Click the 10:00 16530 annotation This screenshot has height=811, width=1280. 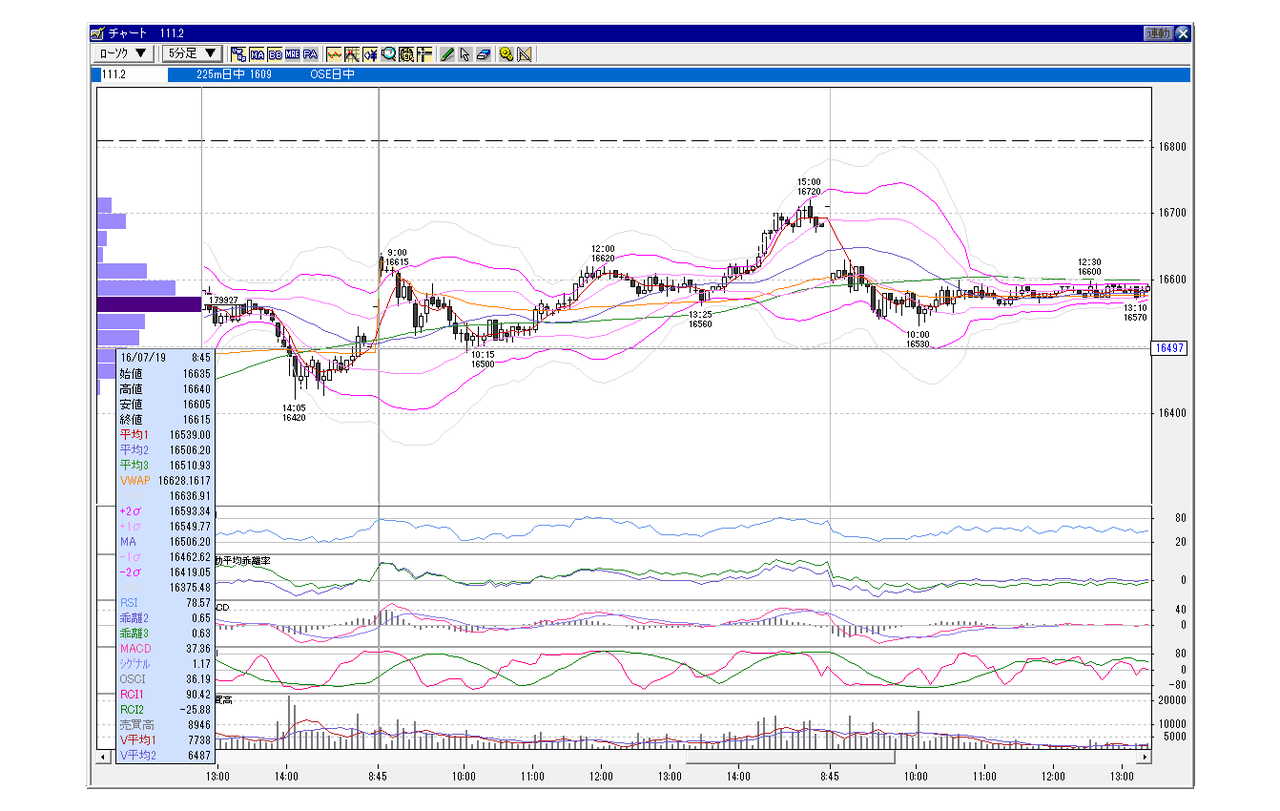tap(918, 339)
